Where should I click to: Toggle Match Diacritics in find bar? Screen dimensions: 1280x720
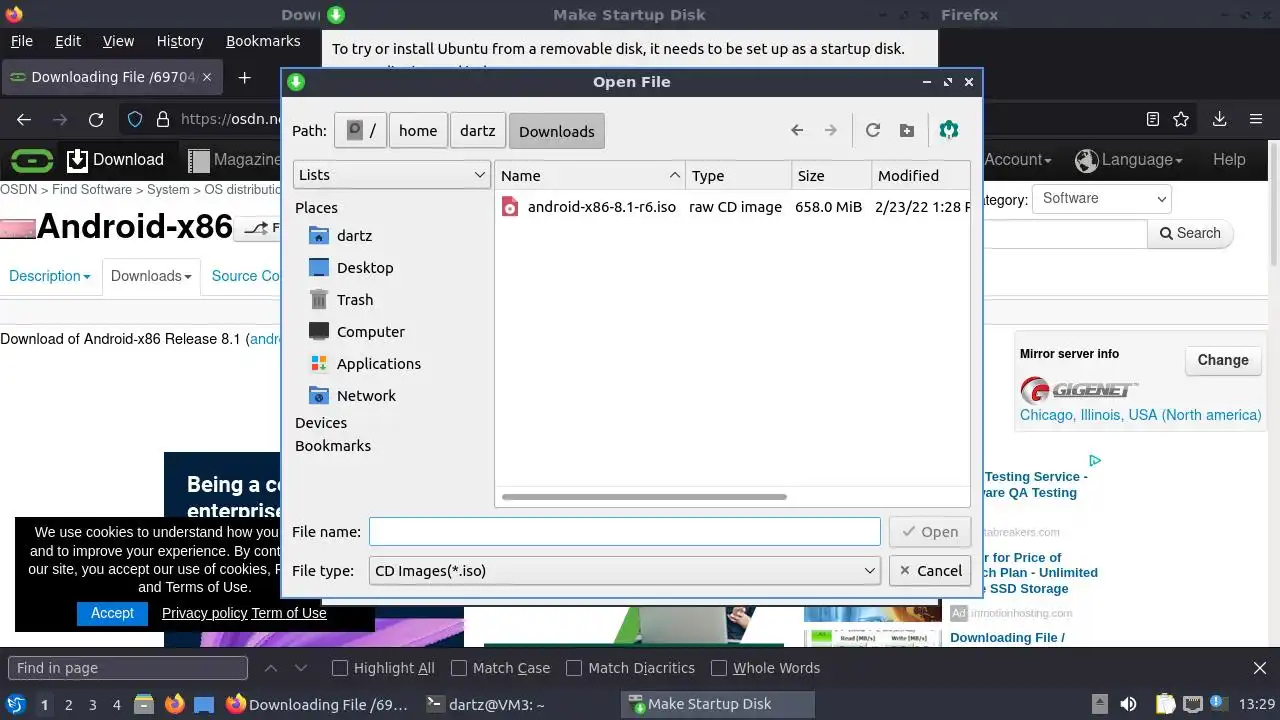tap(630, 668)
